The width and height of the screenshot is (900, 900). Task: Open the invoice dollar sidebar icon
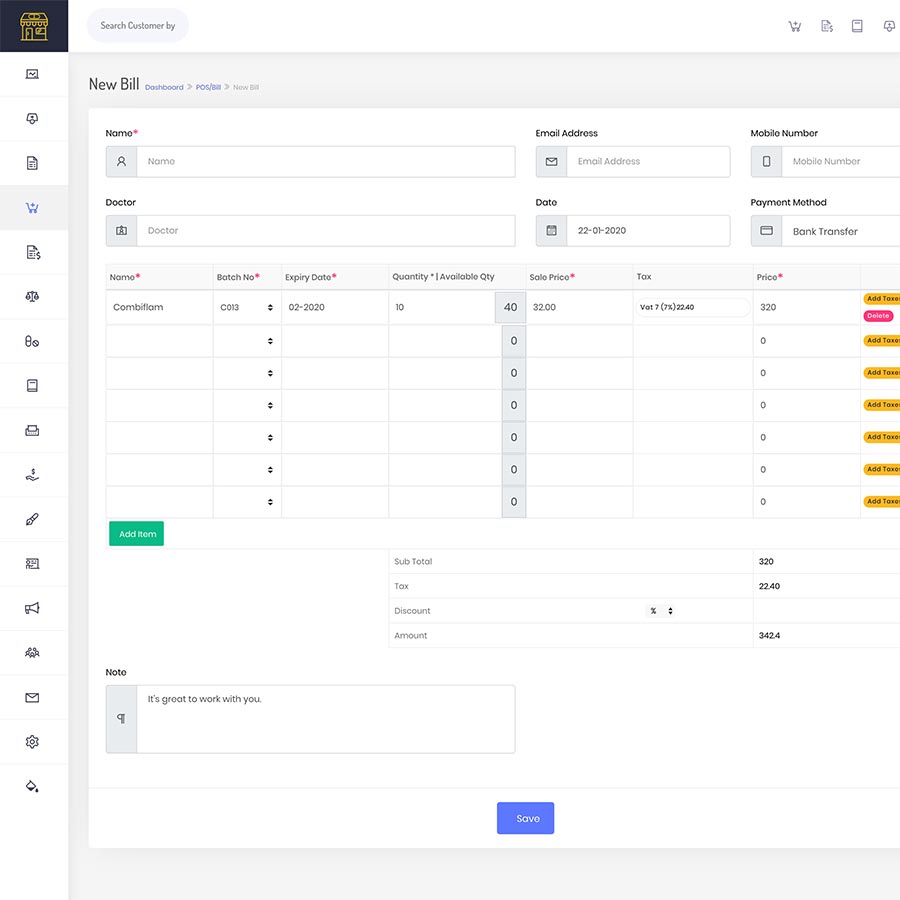33,252
